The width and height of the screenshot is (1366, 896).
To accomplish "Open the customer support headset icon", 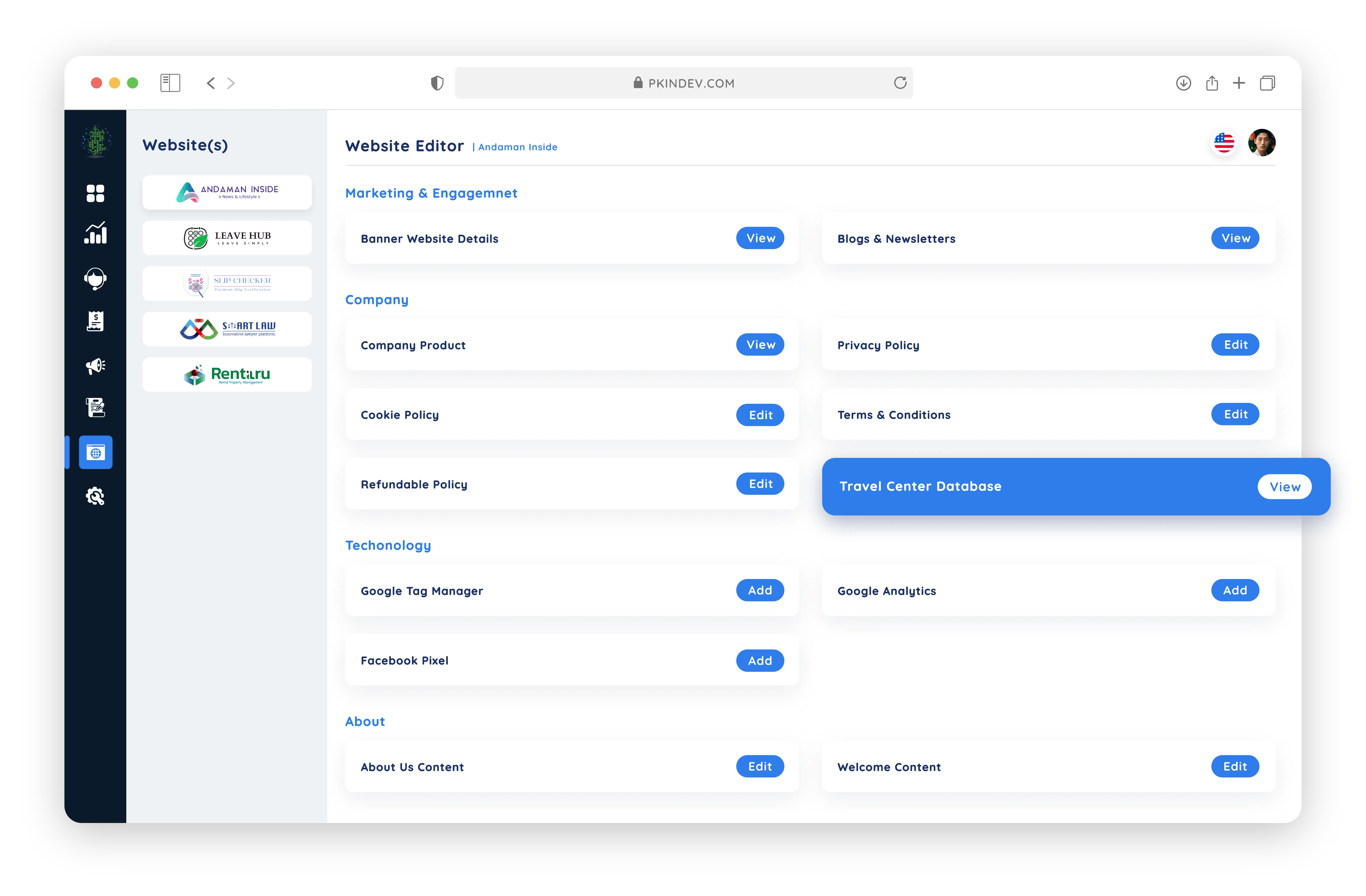I will [95, 279].
